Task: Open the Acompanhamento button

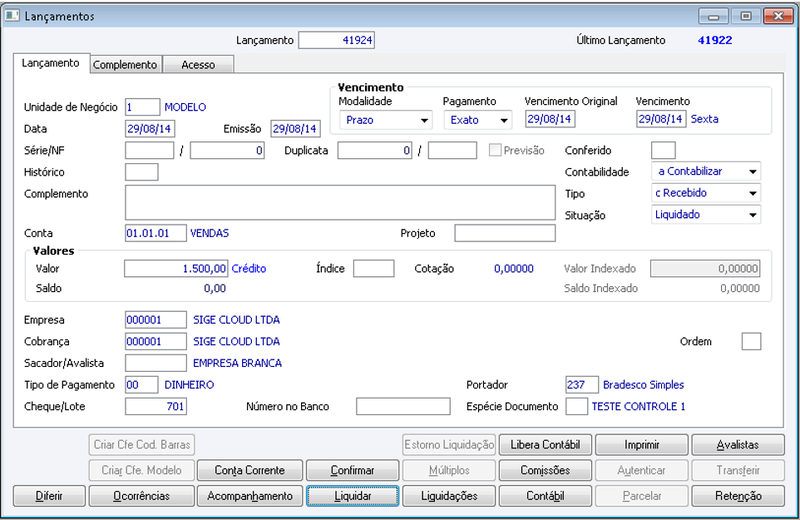Action: [x=249, y=496]
